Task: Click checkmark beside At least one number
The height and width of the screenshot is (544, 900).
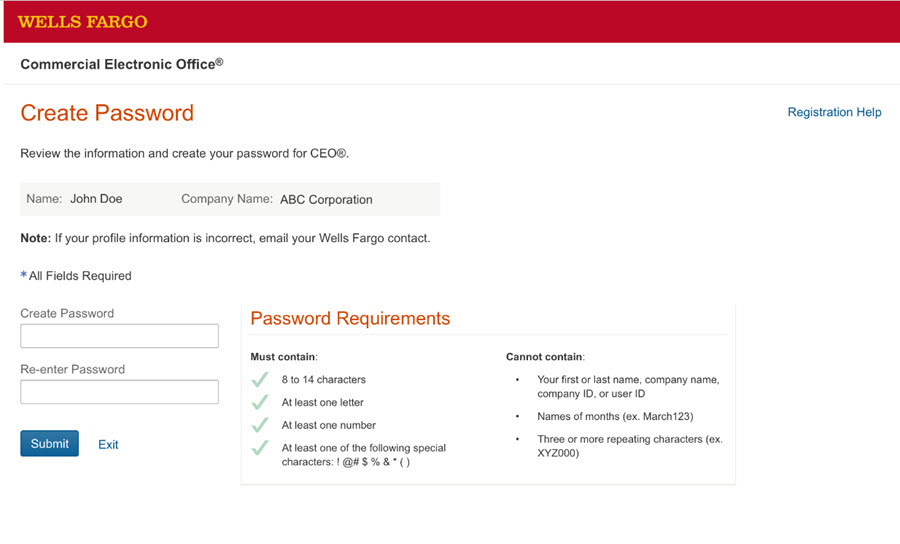Action: (x=260, y=425)
